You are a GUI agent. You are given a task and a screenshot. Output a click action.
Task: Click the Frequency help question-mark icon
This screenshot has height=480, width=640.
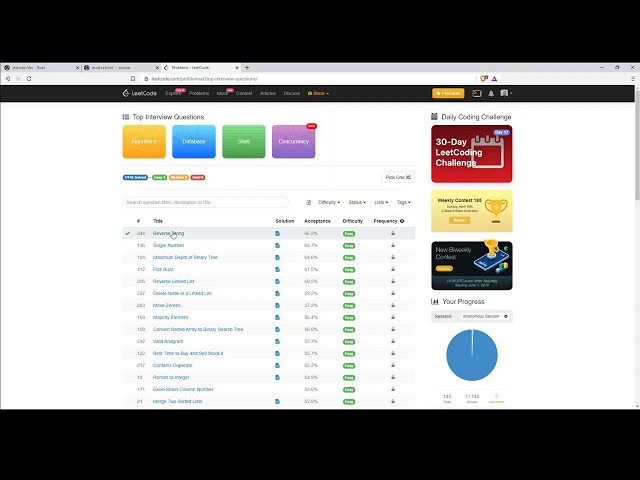pos(402,221)
